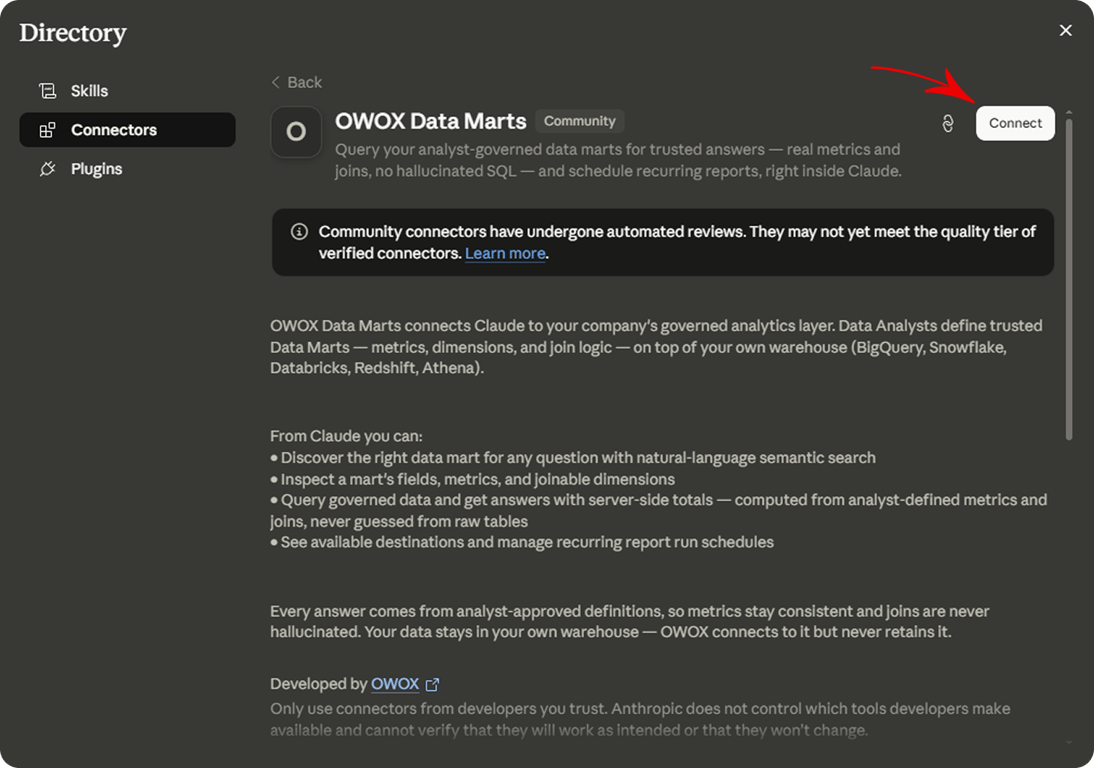Click the vertical scrollbar thumb
Image resolution: width=1094 pixels, height=768 pixels.
pos(1068,279)
